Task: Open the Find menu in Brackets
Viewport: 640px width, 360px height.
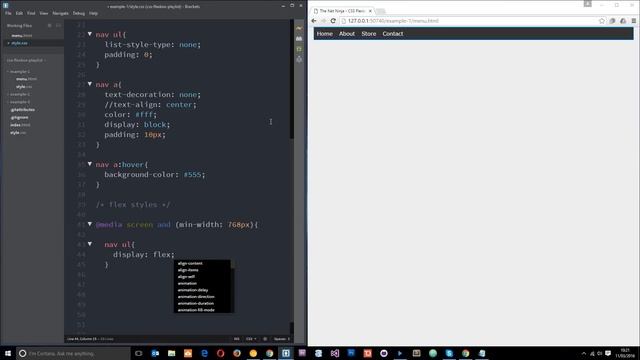Action: [x=31, y=13]
